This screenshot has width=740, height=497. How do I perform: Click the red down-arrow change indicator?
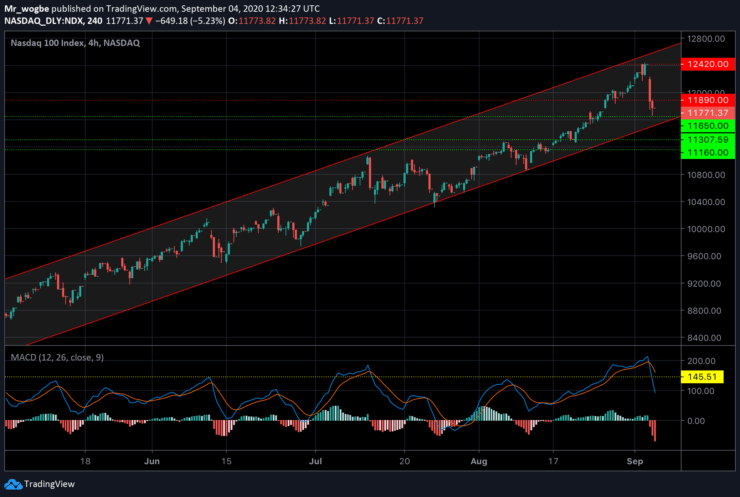point(149,21)
